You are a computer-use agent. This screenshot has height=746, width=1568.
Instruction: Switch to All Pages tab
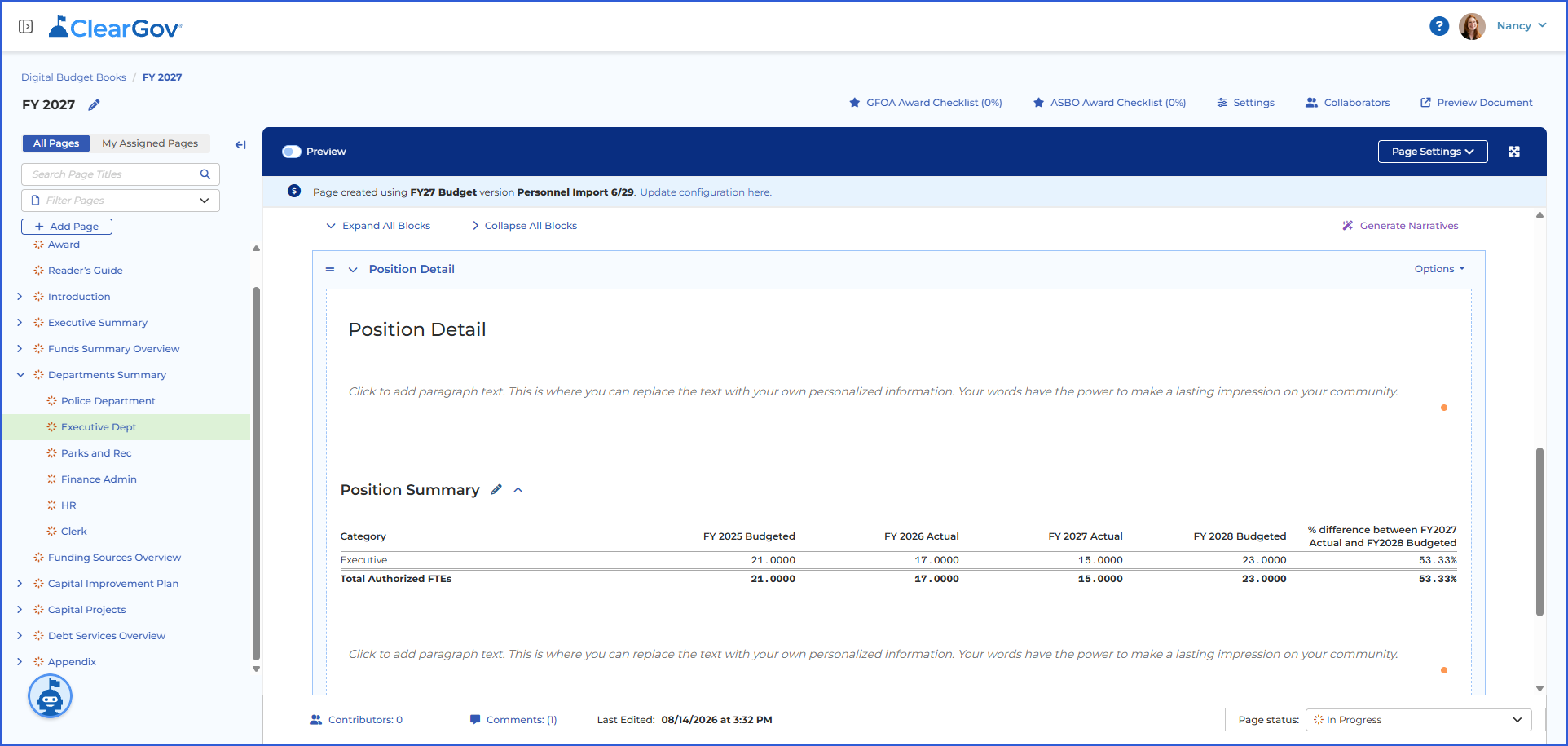[56, 143]
